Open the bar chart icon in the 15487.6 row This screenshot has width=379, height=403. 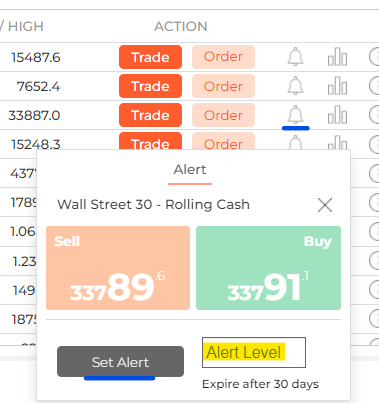[x=337, y=57]
